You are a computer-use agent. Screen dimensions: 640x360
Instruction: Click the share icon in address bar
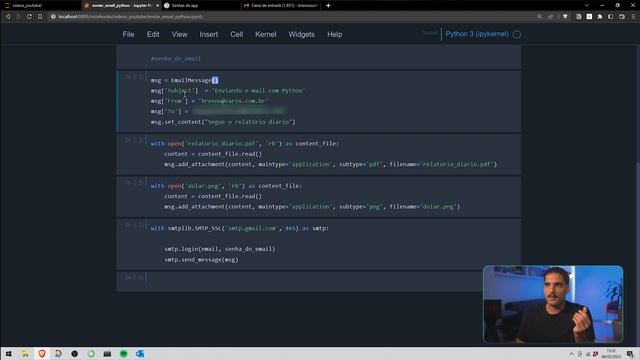(x=550, y=16)
